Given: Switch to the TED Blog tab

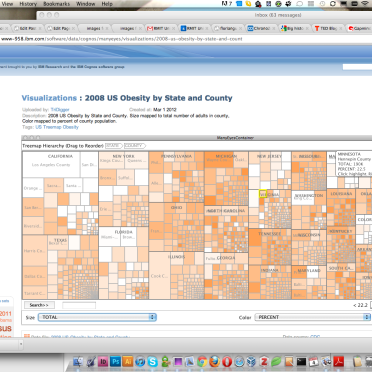Looking at the screenshot, I should [x=328, y=29].
